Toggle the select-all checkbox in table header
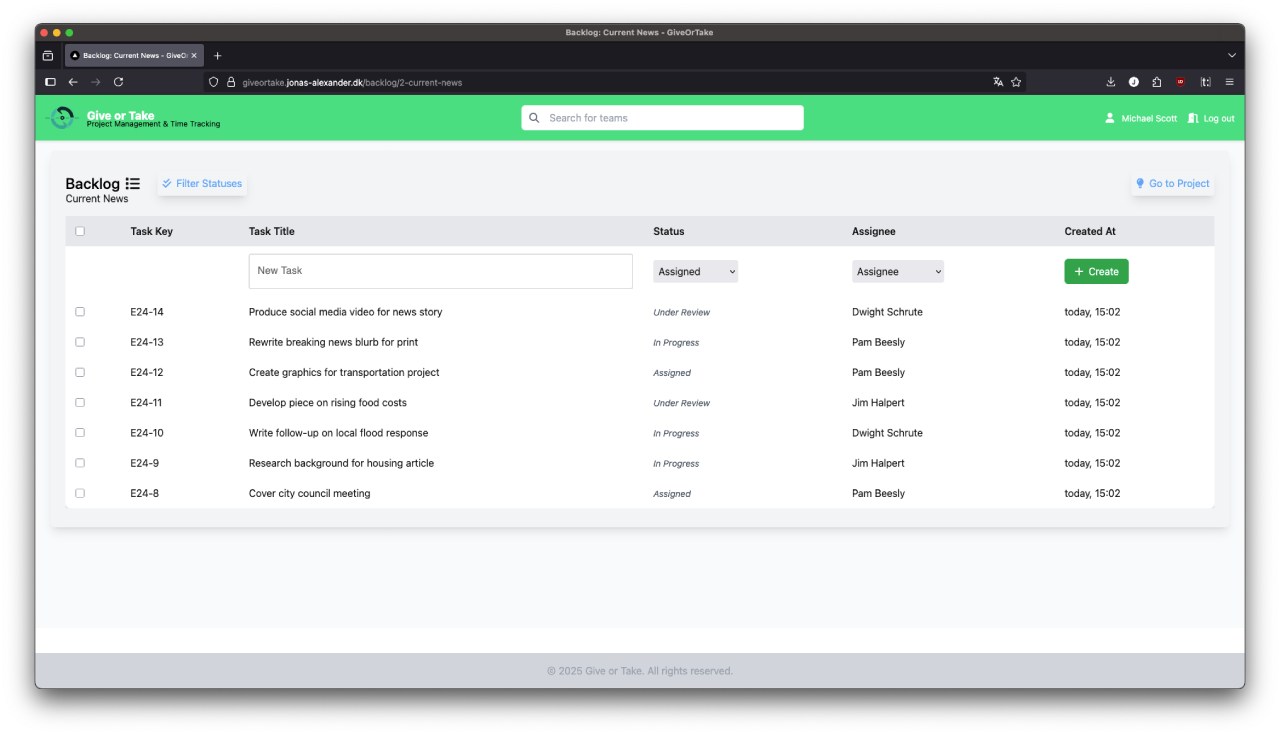1280x735 pixels. (80, 231)
